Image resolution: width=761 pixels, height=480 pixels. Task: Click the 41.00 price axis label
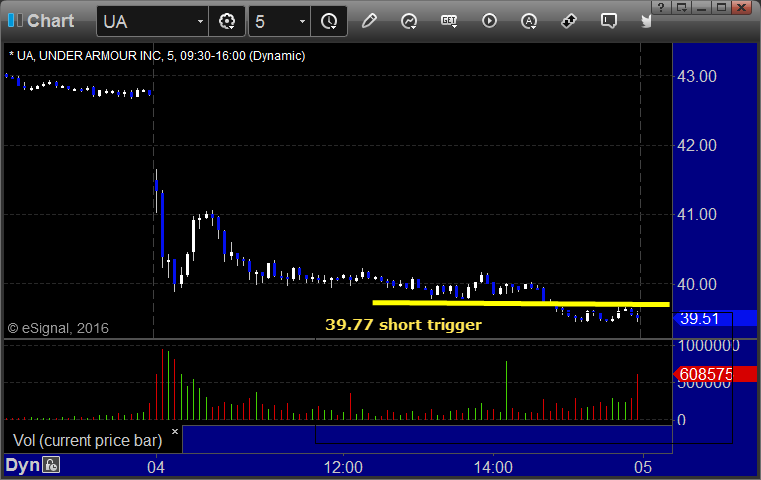click(x=697, y=214)
